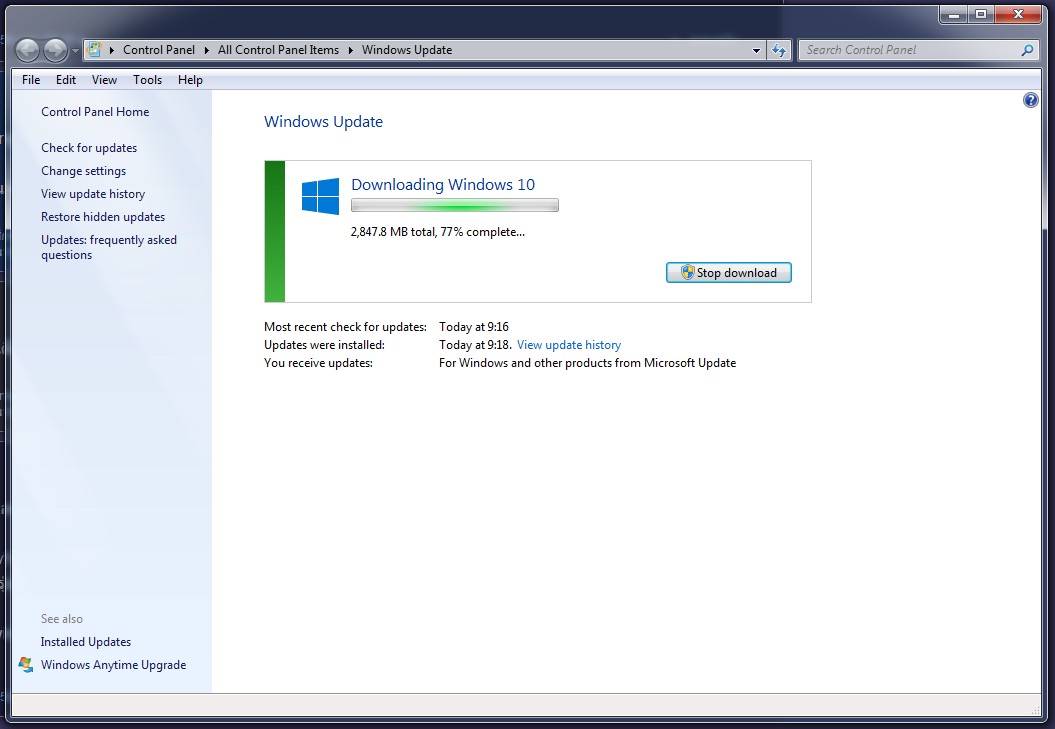Open Updates: frequently asked questions

coord(109,247)
